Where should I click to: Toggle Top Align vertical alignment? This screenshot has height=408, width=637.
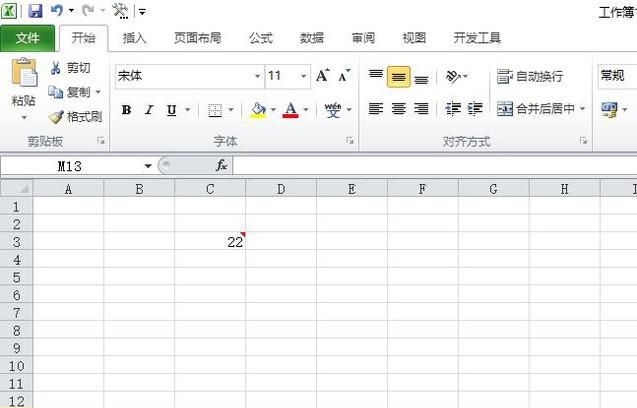click(376, 76)
